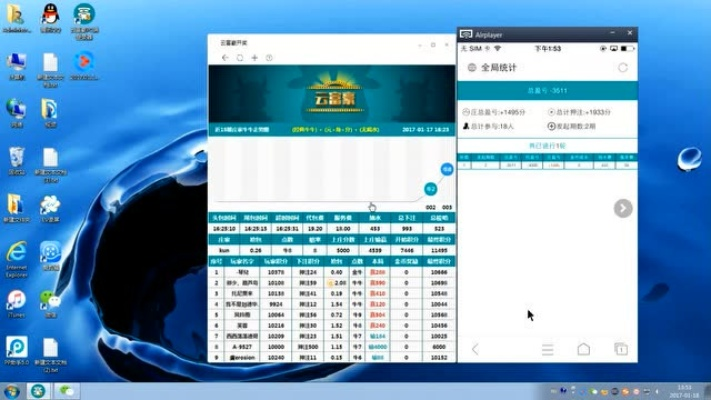
Task: Click the red win amount in row 1
Action: point(378,272)
